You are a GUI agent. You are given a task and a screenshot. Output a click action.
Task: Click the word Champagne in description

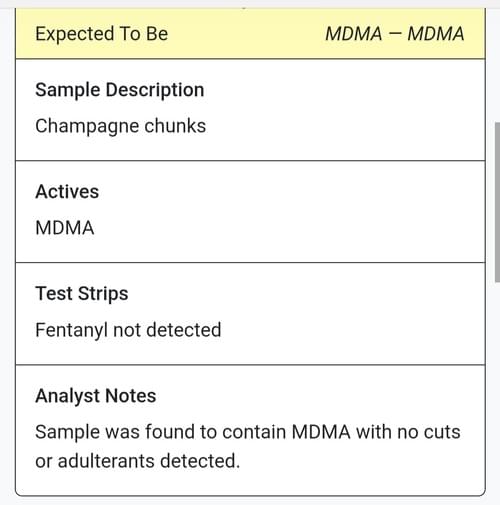[87, 126]
